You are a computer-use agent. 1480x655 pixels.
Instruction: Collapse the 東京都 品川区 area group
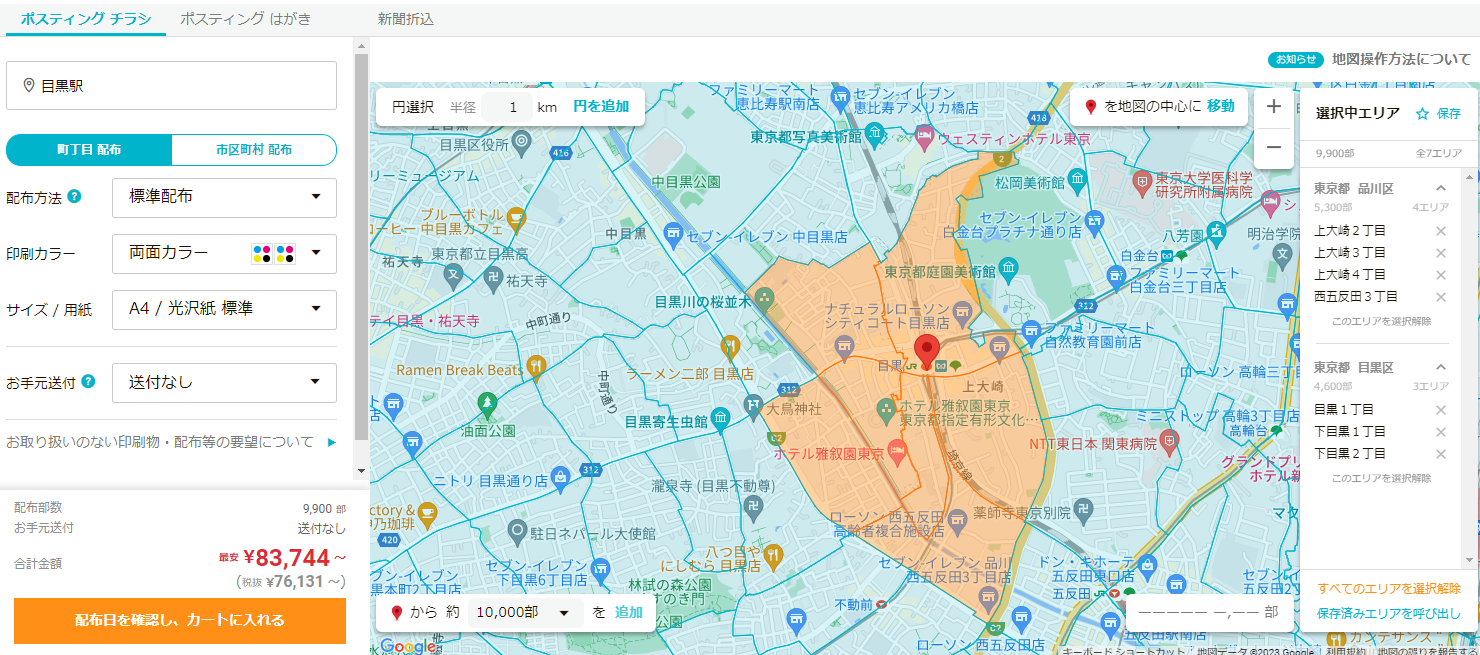click(x=1441, y=188)
